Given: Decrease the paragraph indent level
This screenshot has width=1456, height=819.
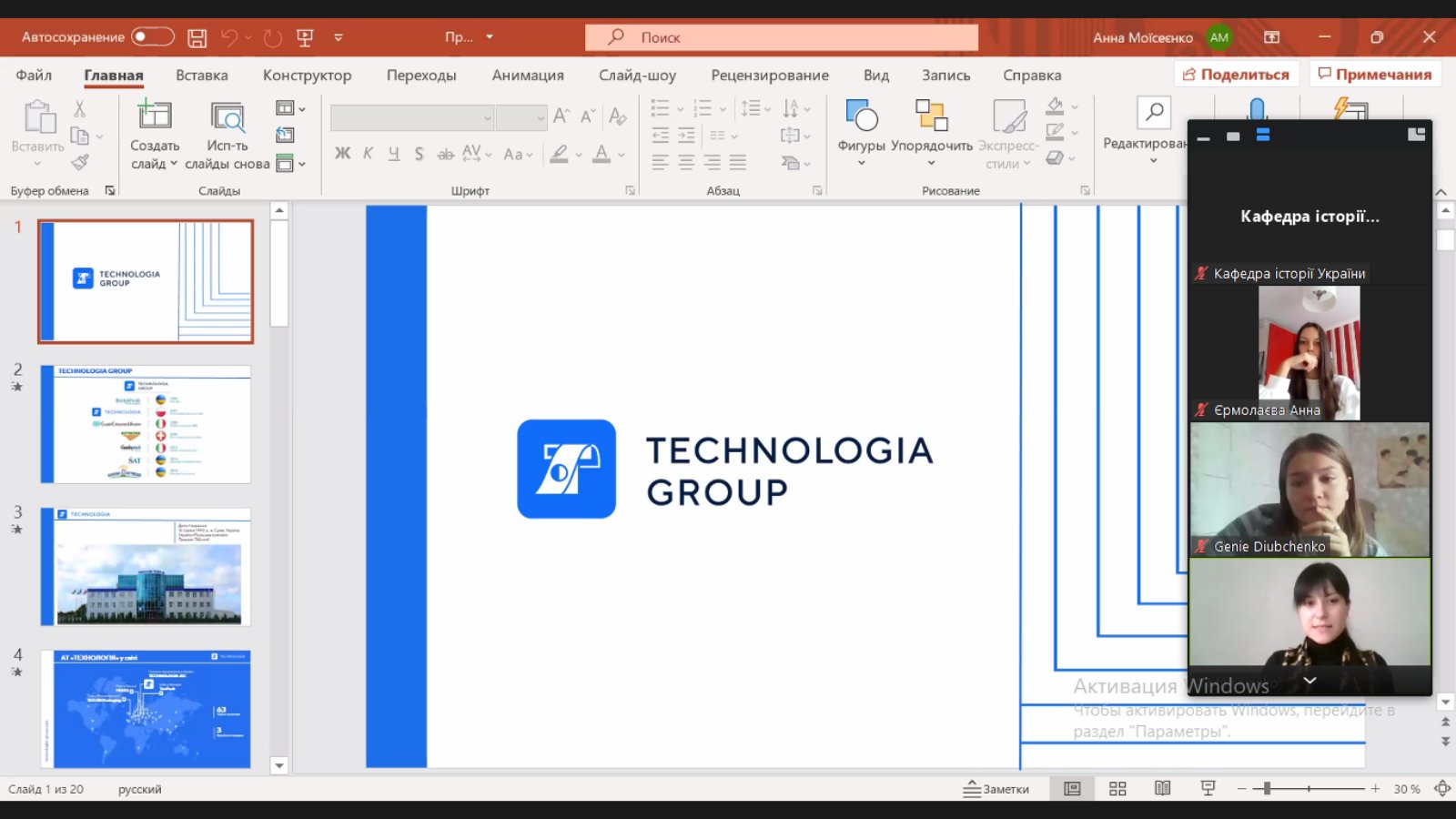Looking at the screenshot, I should [661, 136].
